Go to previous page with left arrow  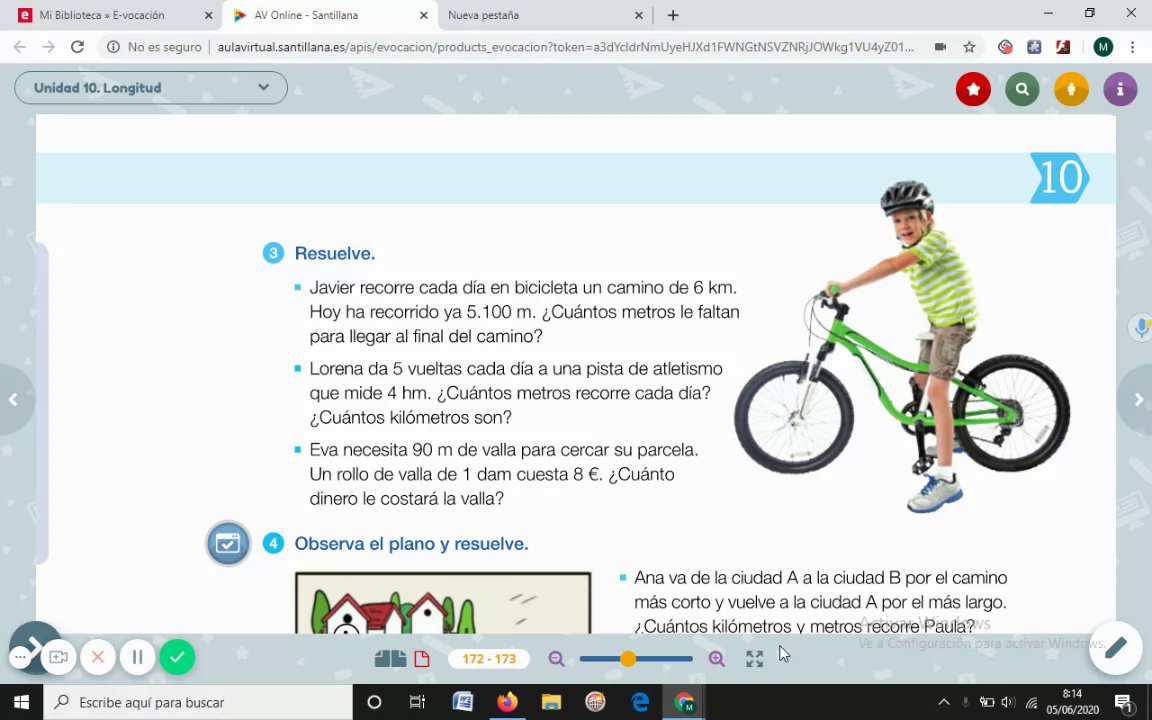pos(12,399)
